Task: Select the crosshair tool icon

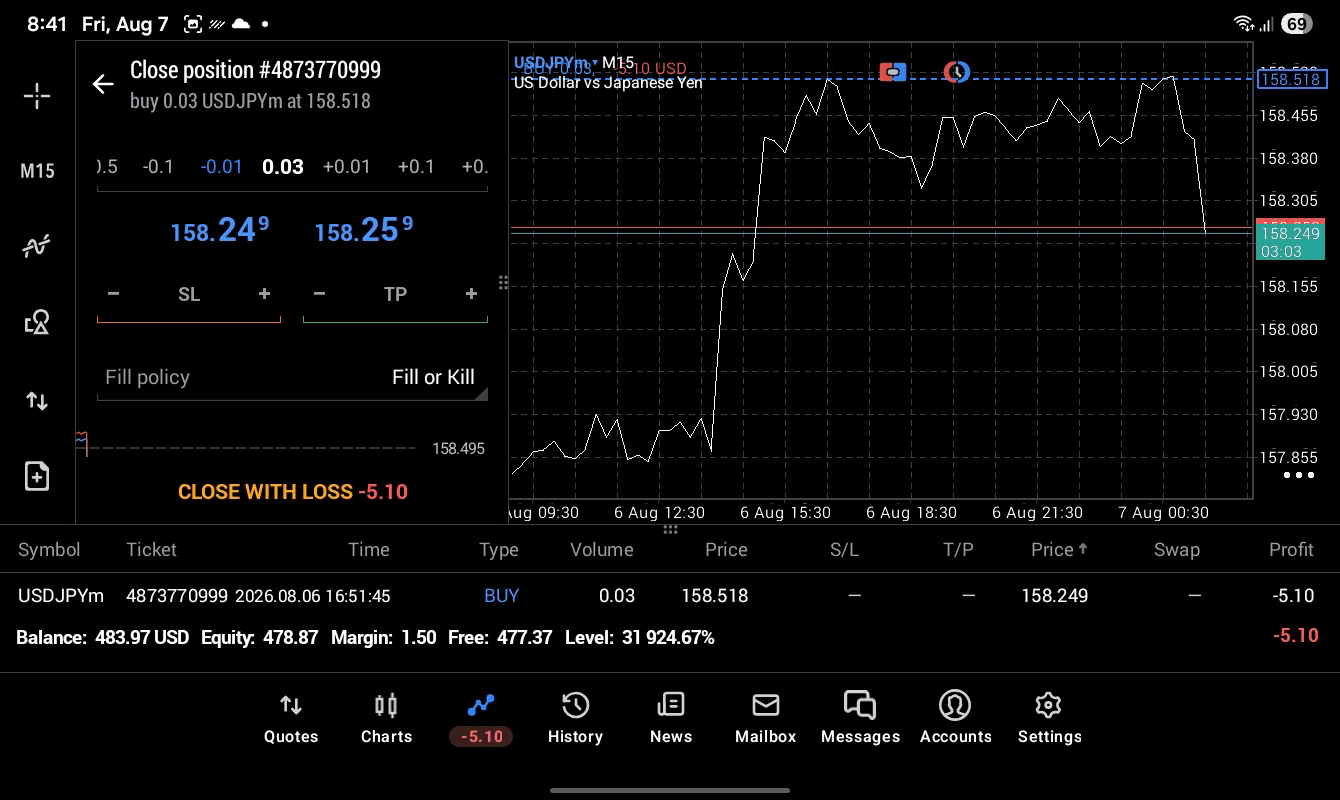Action: [37, 96]
